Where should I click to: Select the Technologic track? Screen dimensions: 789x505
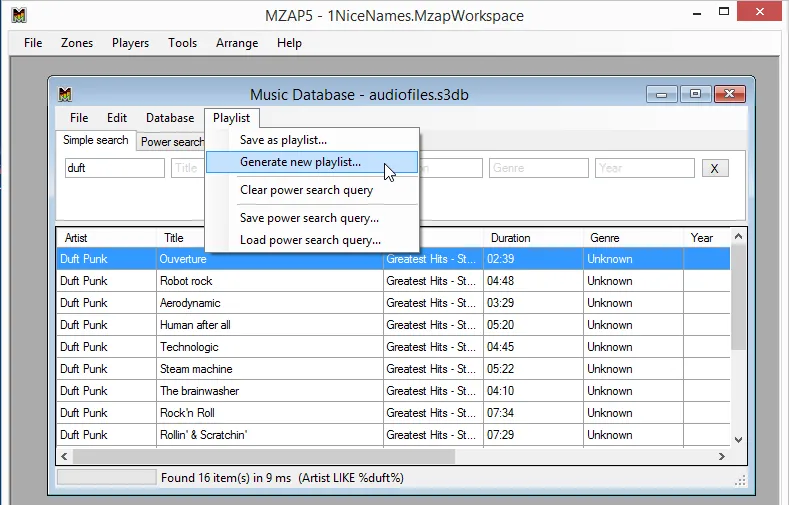point(393,347)
